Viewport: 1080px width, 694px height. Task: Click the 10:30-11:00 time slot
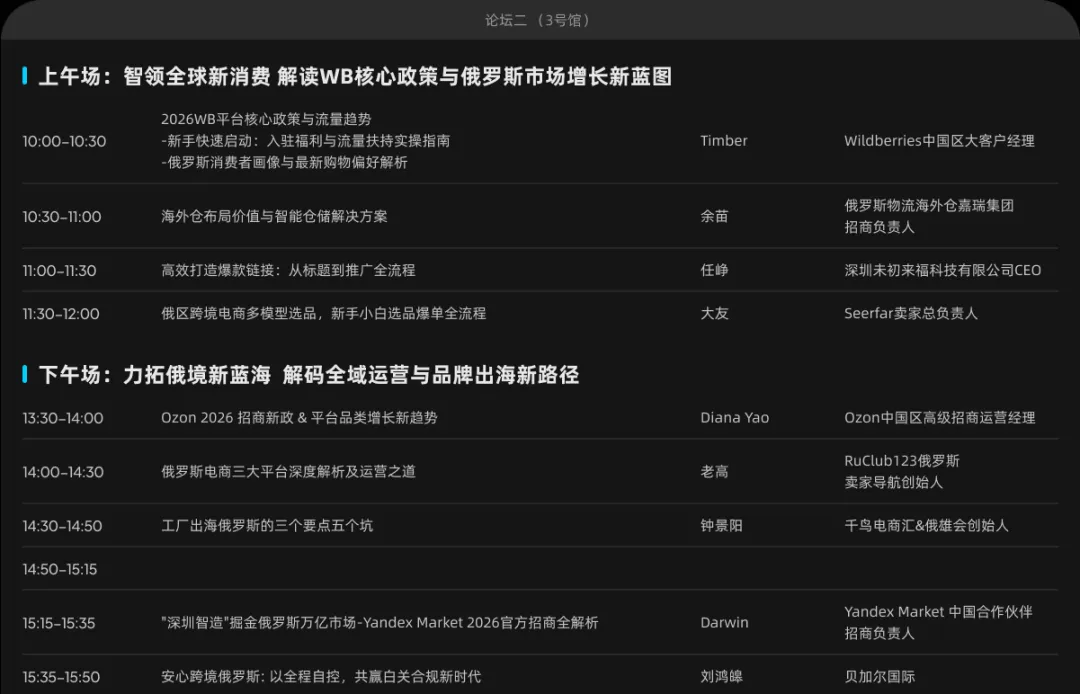(x=61, y=217)
